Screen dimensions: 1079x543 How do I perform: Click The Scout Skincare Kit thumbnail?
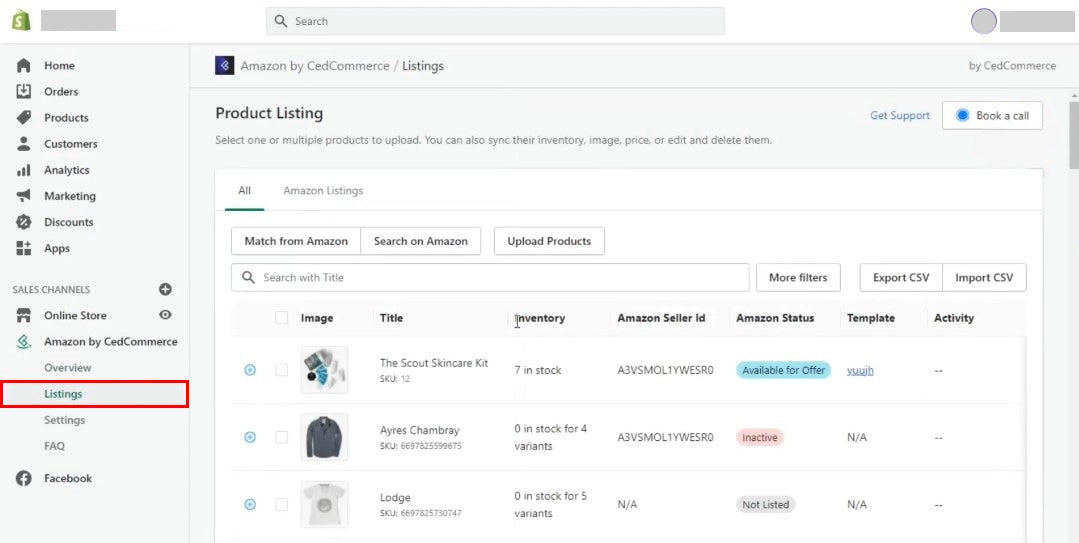[324, 370]
